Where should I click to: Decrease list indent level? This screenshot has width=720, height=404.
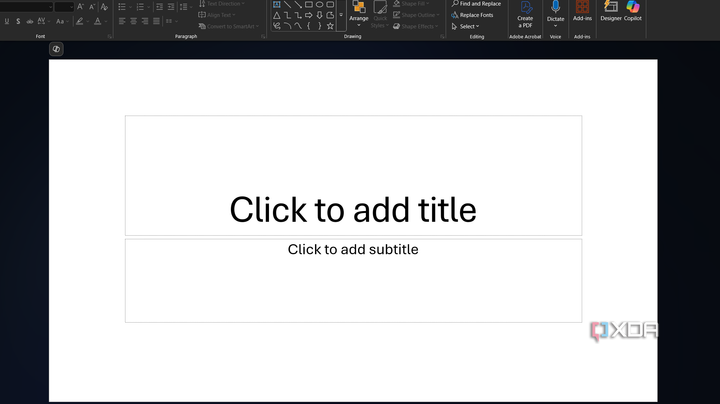click(159, 6)
